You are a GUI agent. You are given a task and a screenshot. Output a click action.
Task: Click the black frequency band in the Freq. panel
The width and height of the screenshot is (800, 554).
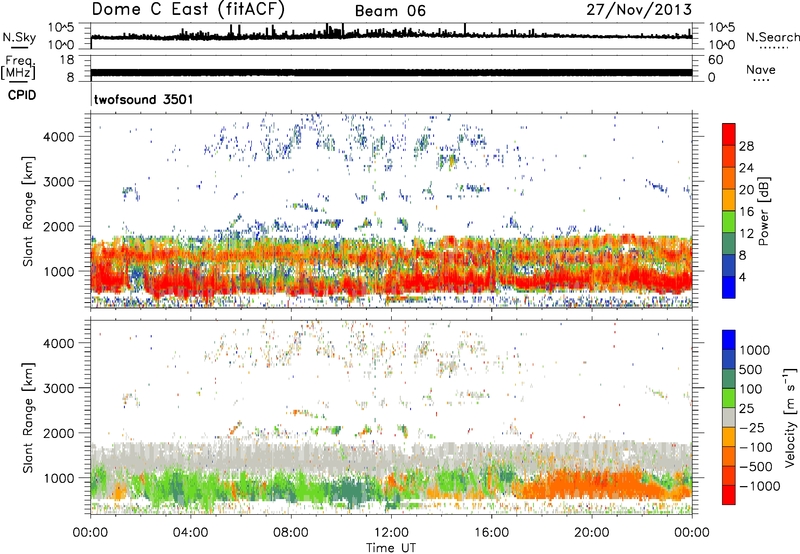(391, 72)
